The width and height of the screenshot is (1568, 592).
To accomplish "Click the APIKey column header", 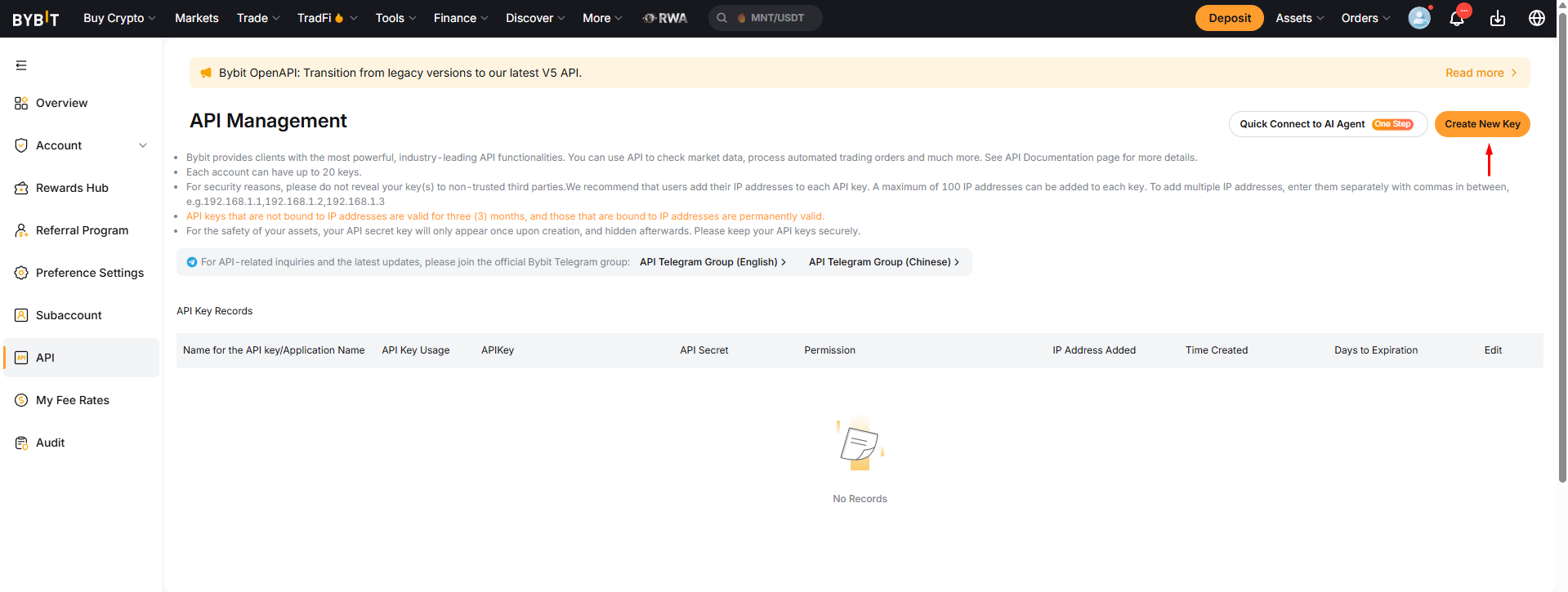I will [498, 350].
